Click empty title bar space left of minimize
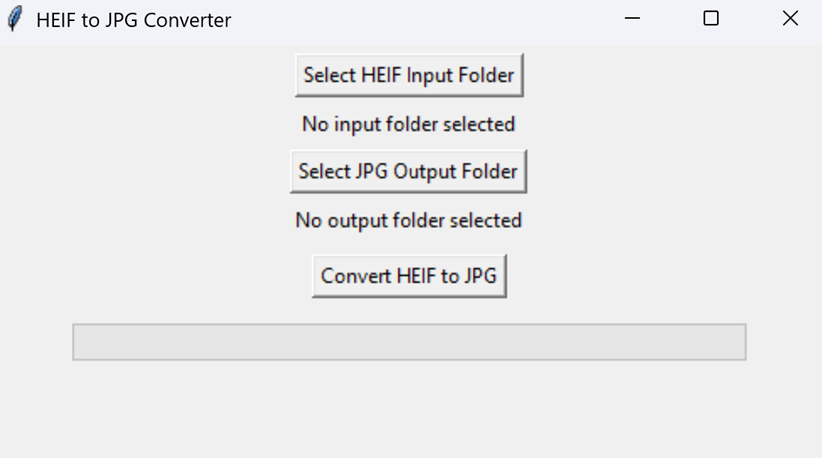822x458 pixels. [450, 19]
